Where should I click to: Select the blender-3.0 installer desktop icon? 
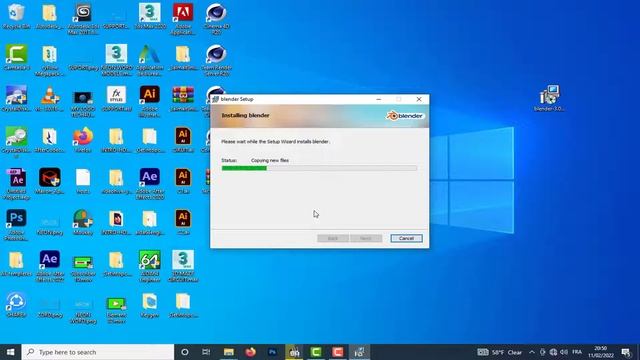click(x=549, y=98)
